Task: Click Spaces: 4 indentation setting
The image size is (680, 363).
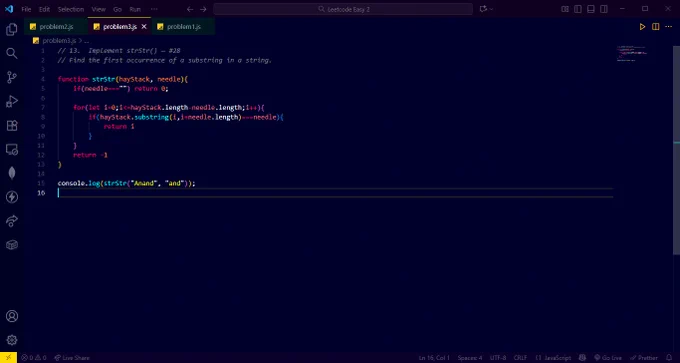Action: [470, 358]
